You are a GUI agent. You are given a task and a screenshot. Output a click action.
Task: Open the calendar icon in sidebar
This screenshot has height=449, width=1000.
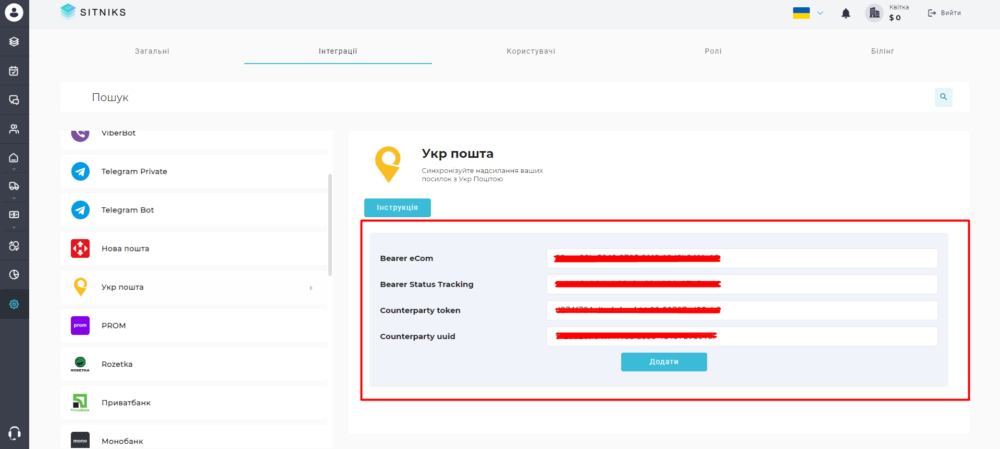click(x=14, y=71)
